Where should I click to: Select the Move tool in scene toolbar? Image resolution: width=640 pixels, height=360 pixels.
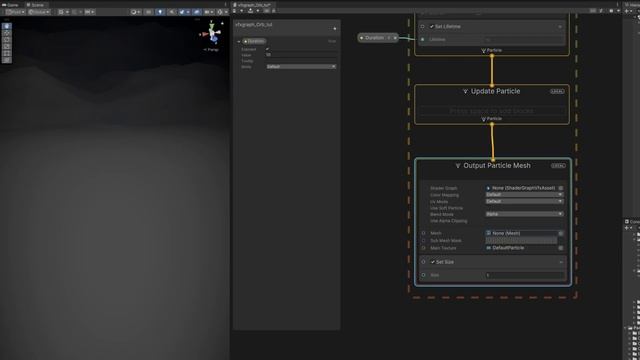click(7, 33)
